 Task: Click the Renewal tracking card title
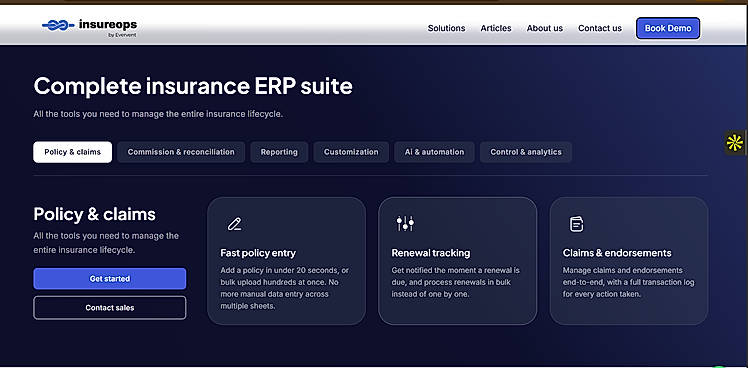431,253
